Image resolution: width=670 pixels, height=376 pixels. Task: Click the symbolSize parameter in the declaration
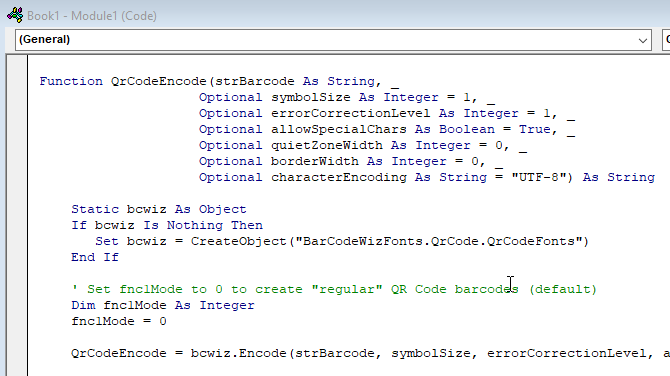[311, 97]
